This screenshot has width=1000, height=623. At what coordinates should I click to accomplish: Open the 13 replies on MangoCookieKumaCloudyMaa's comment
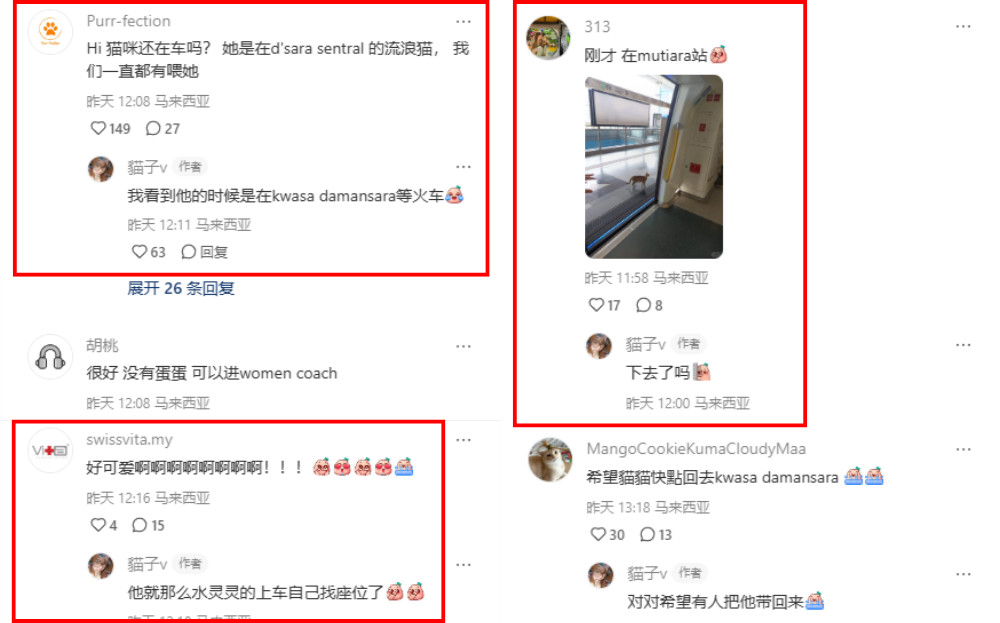pyautogui.click(x=656, y=534)
